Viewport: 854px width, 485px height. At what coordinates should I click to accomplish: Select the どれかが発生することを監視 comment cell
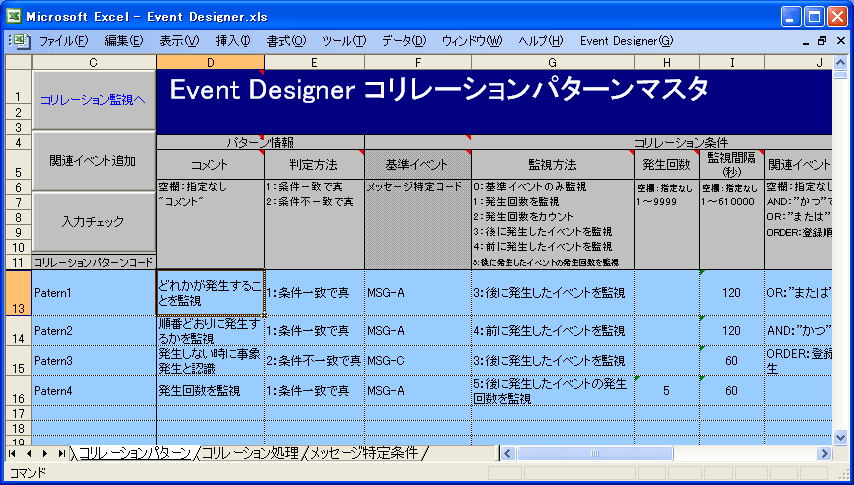[x=210, y=293]
